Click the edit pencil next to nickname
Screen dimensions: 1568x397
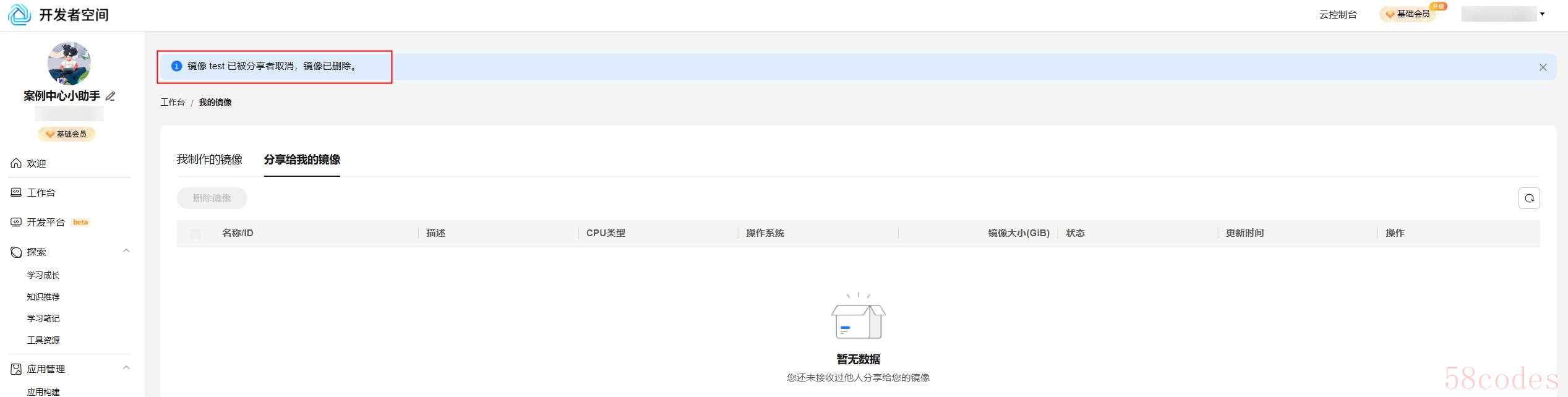tap(111, 96)
